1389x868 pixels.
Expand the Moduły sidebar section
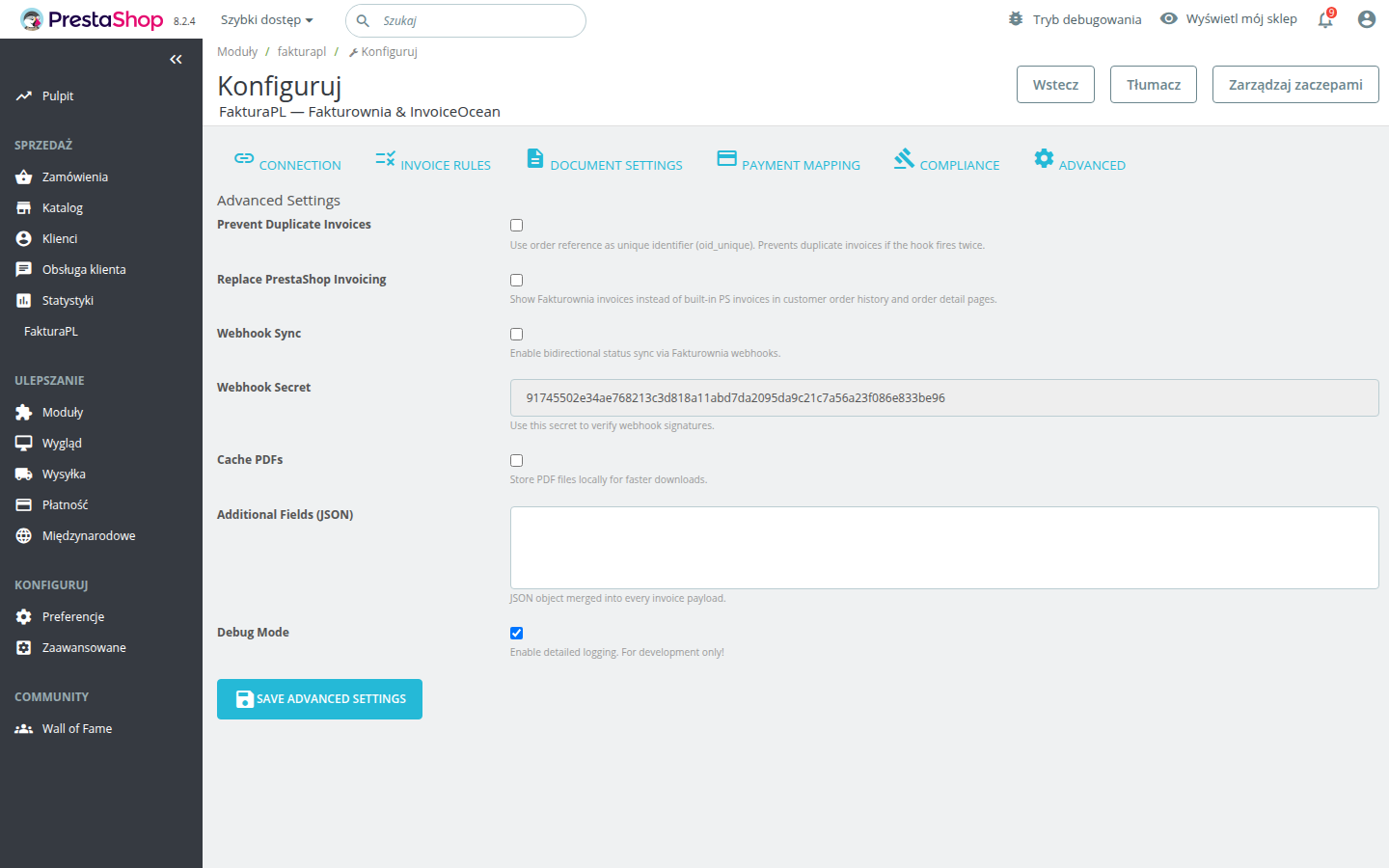[63, 413]
